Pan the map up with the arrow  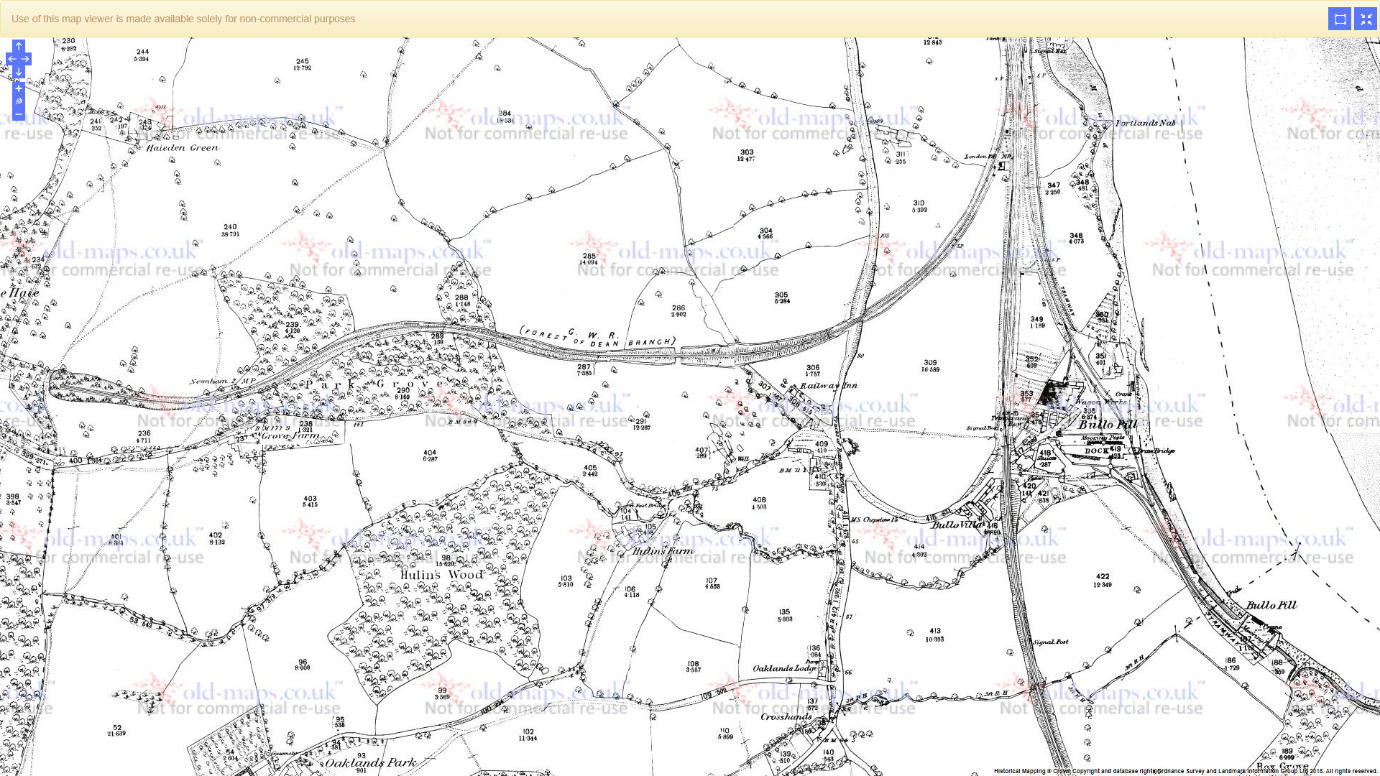pyautogui.click(x=18, y=46)
